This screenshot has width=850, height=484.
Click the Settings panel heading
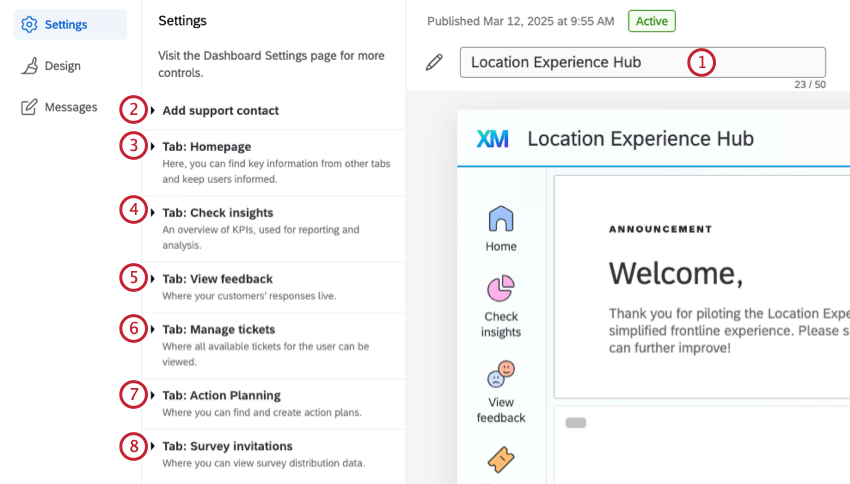click(x=182, y=21)
